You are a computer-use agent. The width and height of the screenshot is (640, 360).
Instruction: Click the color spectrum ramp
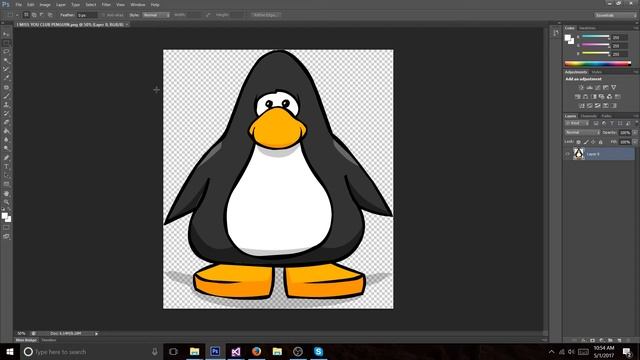coord(598,64)
